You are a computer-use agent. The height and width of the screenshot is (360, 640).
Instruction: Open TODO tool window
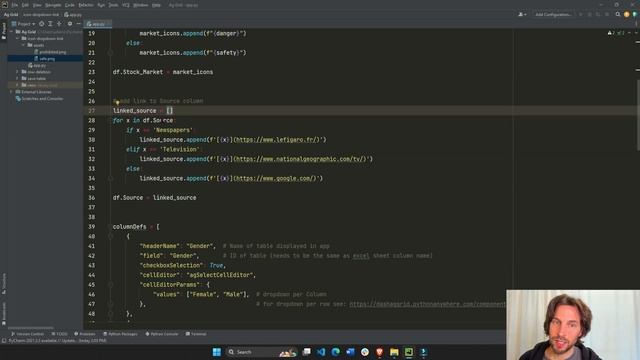(60, 334)
